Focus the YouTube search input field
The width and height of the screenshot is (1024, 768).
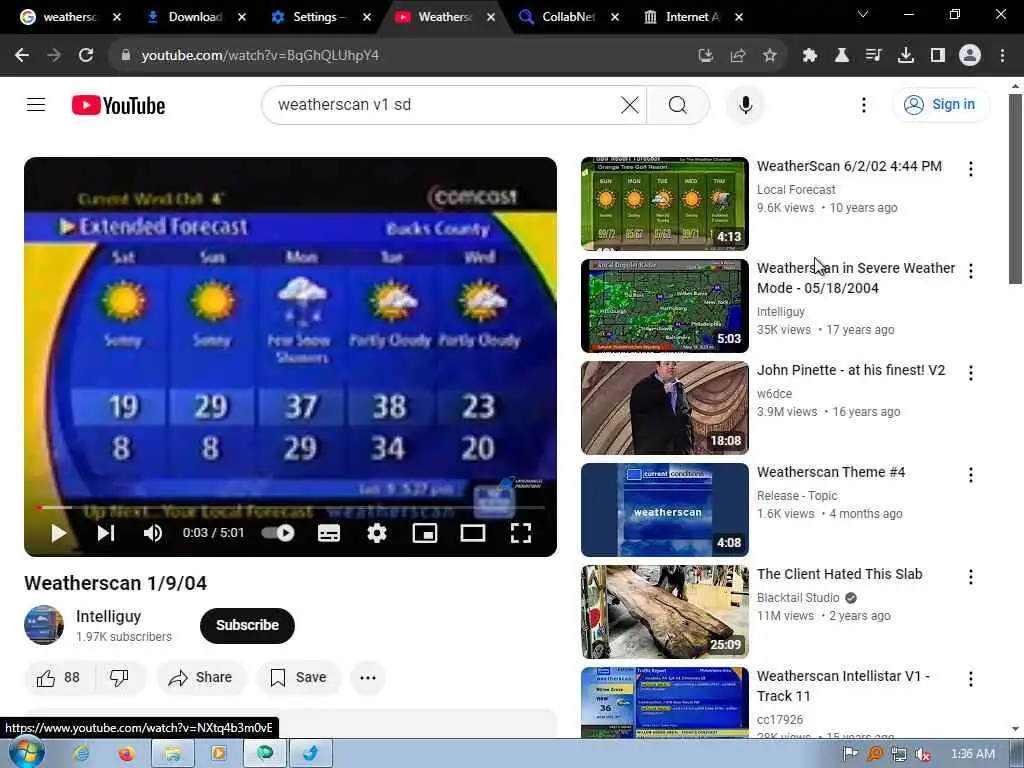click(x=444, y=104)
